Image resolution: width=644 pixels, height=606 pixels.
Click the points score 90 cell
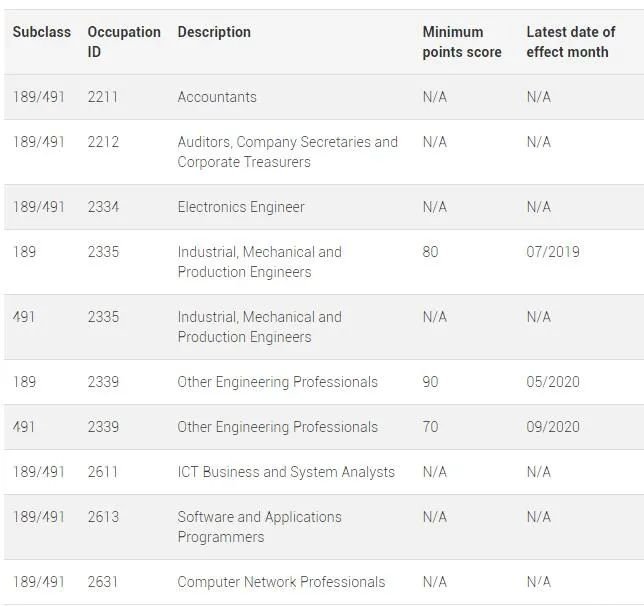pos(430,382)
